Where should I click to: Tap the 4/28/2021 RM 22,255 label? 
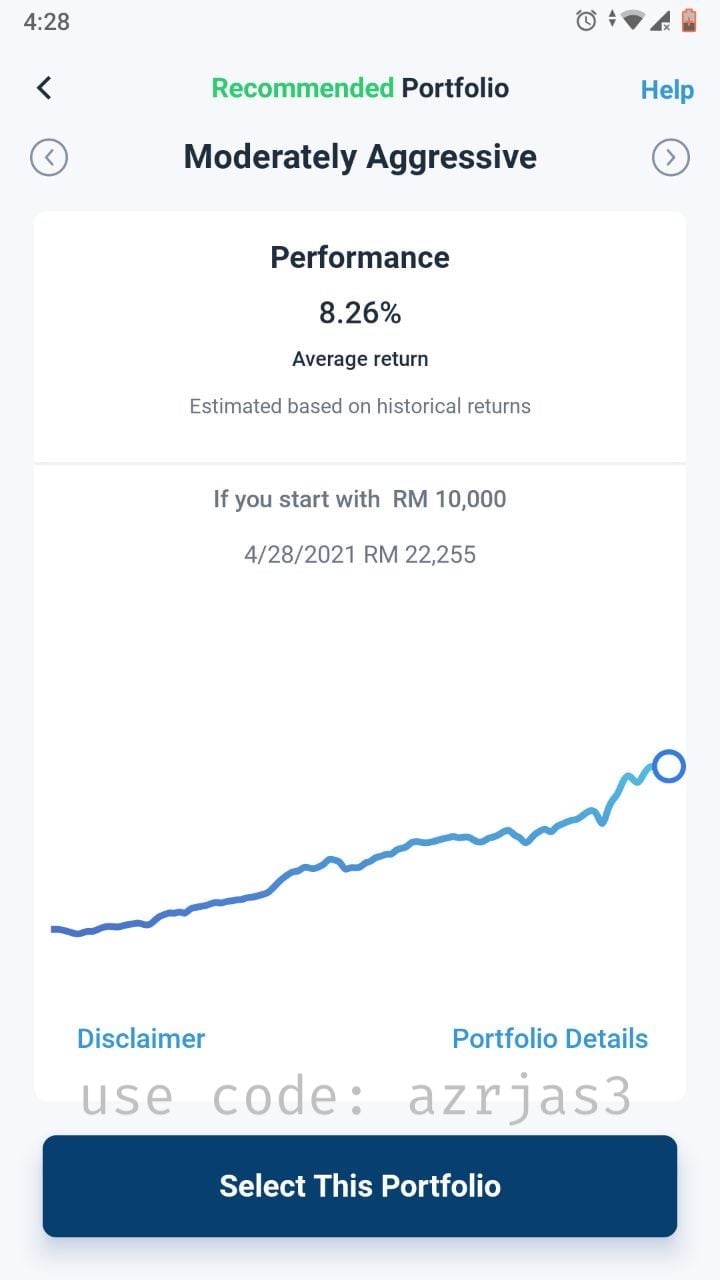pyautogui.click(x=360, y=554)
